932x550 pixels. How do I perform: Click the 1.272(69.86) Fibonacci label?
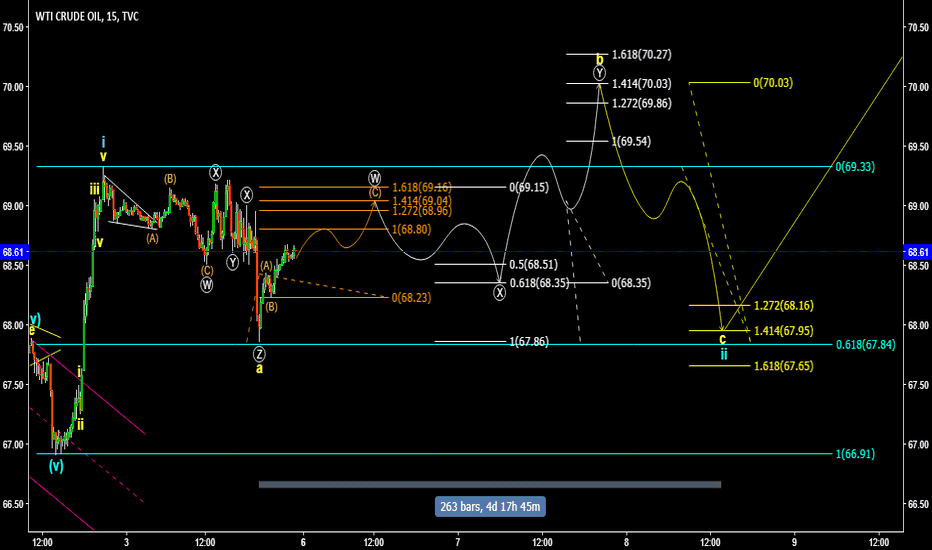[641, 103]
